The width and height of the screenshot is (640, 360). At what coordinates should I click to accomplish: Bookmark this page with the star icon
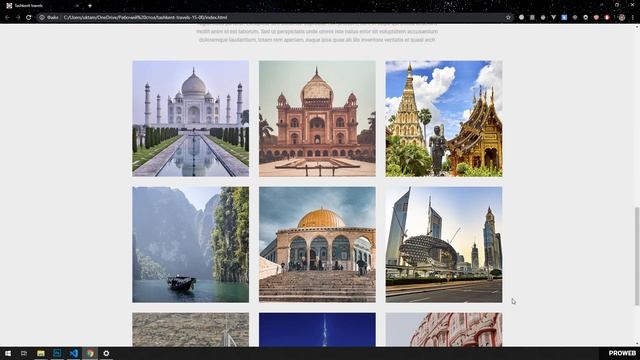(508, 18)
